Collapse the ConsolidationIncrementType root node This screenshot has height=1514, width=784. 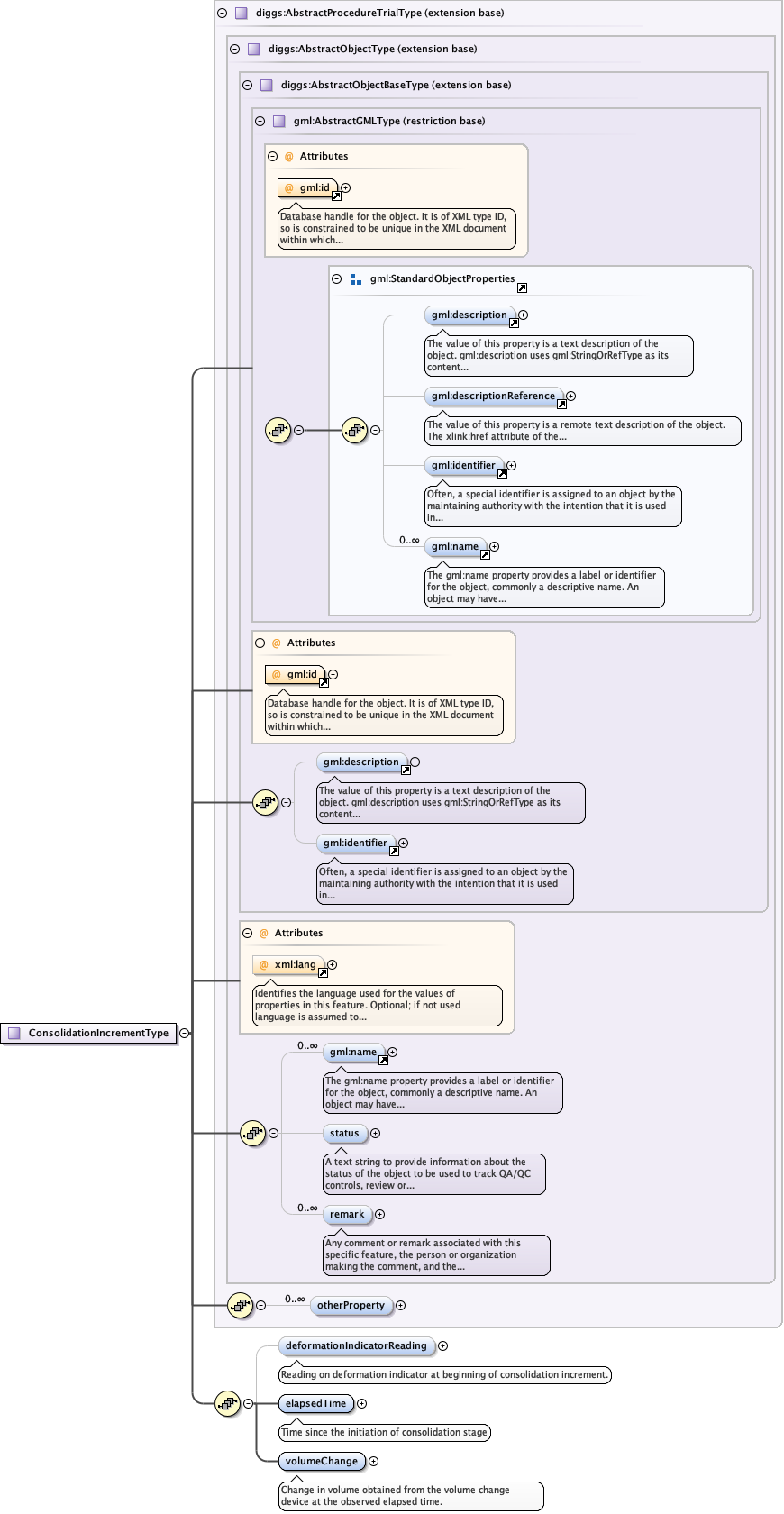coord(184,1034)
